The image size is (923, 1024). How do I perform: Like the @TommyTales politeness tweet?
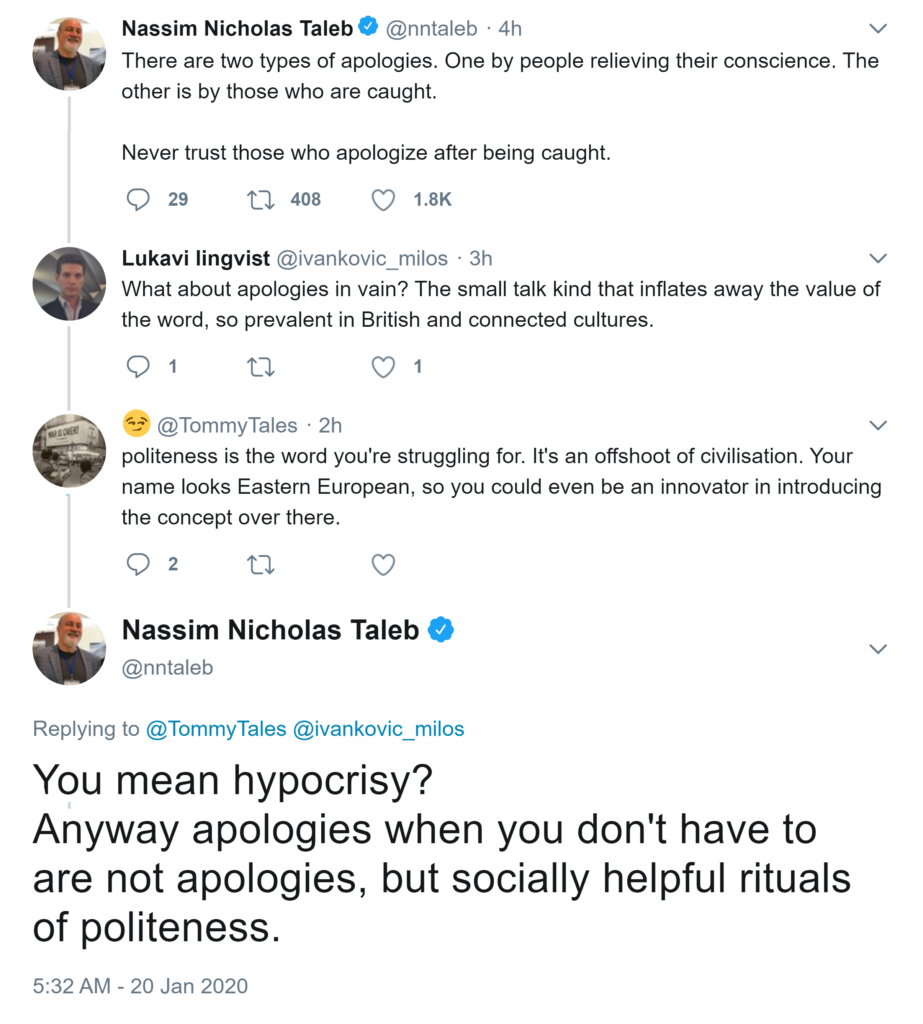pyautogui.click(x=383, y=565)
